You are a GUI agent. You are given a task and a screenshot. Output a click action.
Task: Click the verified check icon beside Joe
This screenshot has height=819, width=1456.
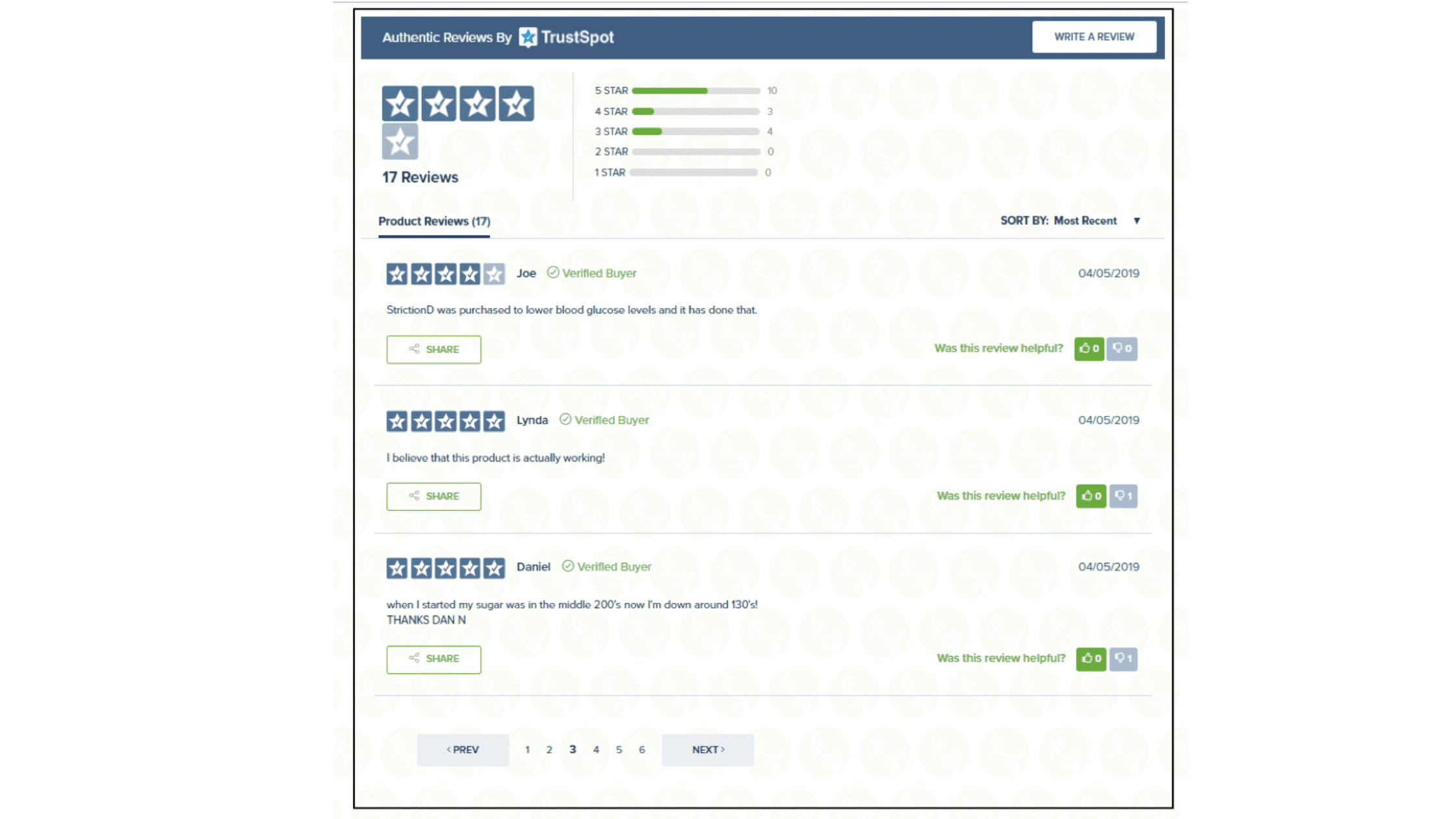pyautogui.click(x=552, y=272)
